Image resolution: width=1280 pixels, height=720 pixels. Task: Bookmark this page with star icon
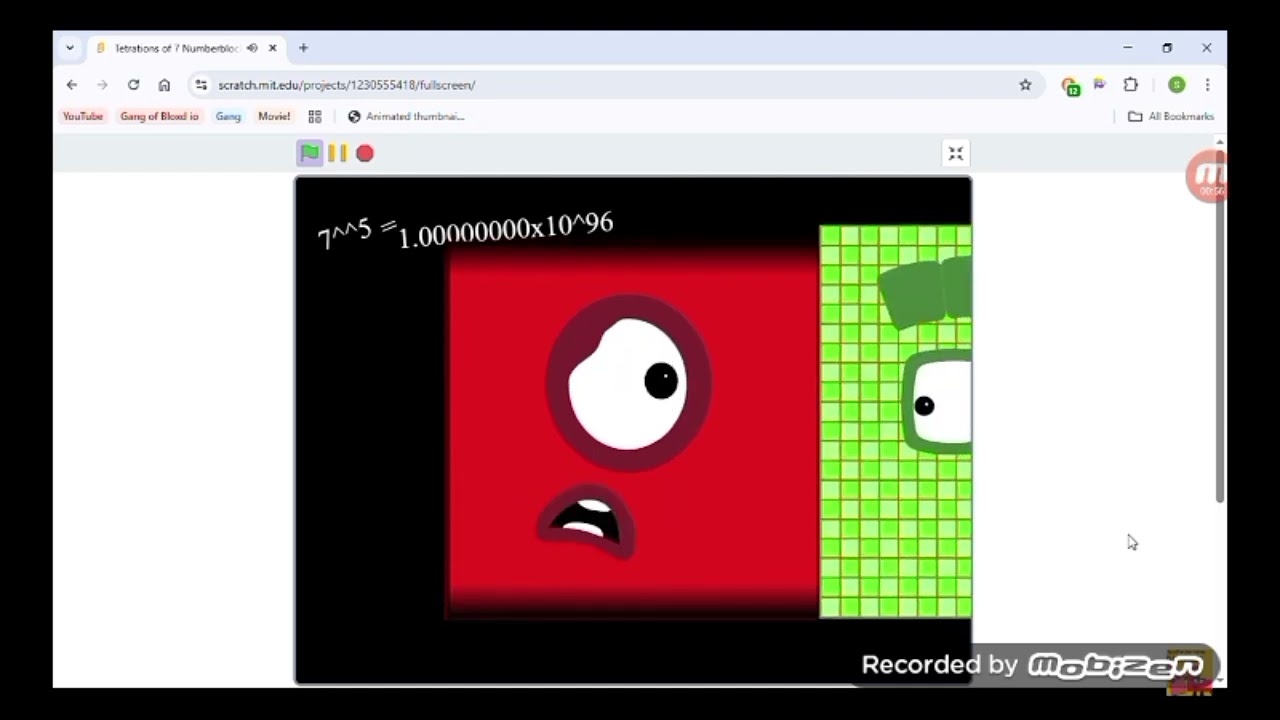pos(1025,85)
